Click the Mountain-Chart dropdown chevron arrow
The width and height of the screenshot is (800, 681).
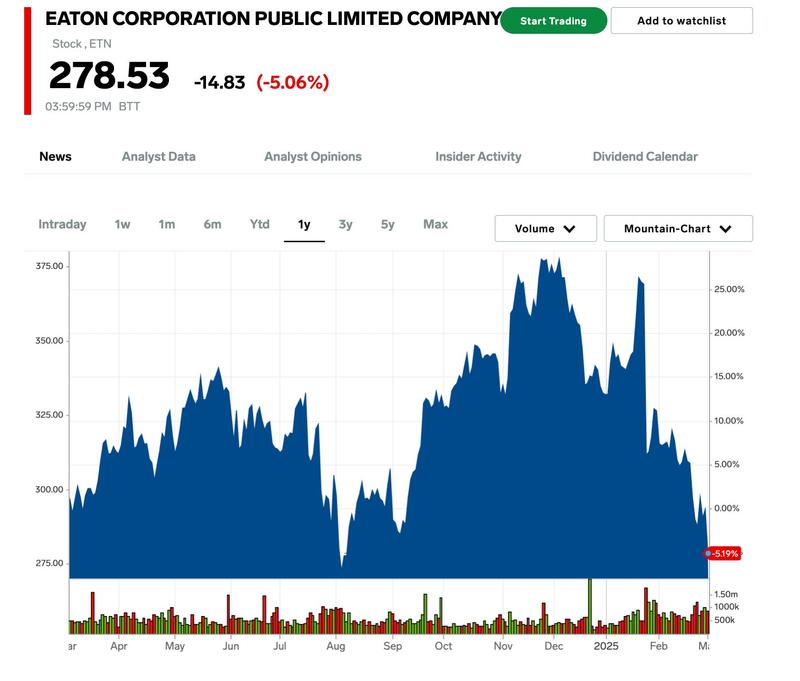pyautogui.click(x=725, y=229)
